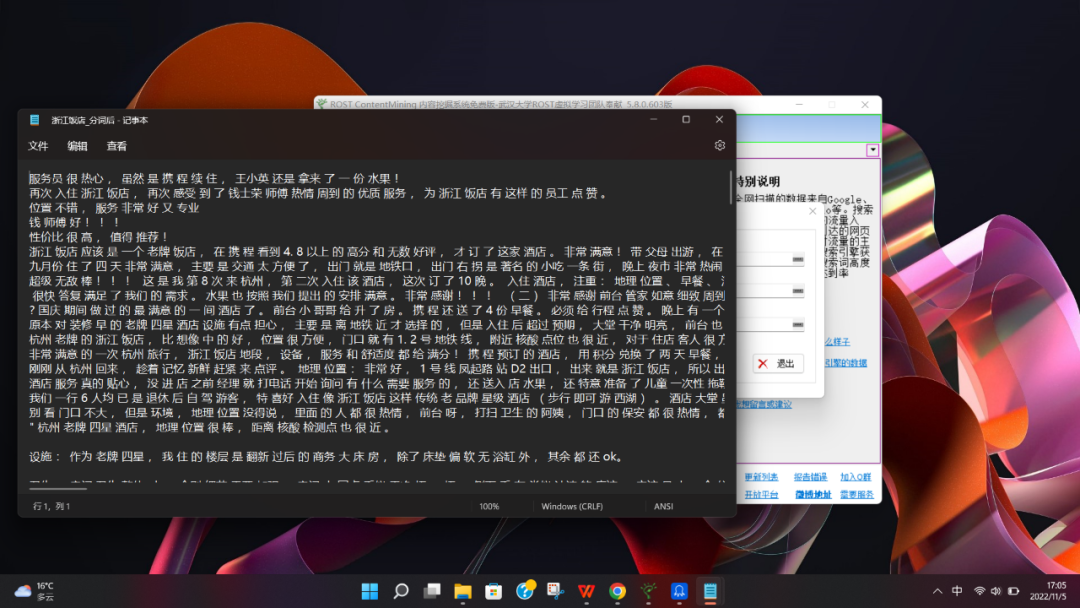1080x608 pixels.
Task: Open 开放平台 link in ROST window
Action: [x=761, y=494]
